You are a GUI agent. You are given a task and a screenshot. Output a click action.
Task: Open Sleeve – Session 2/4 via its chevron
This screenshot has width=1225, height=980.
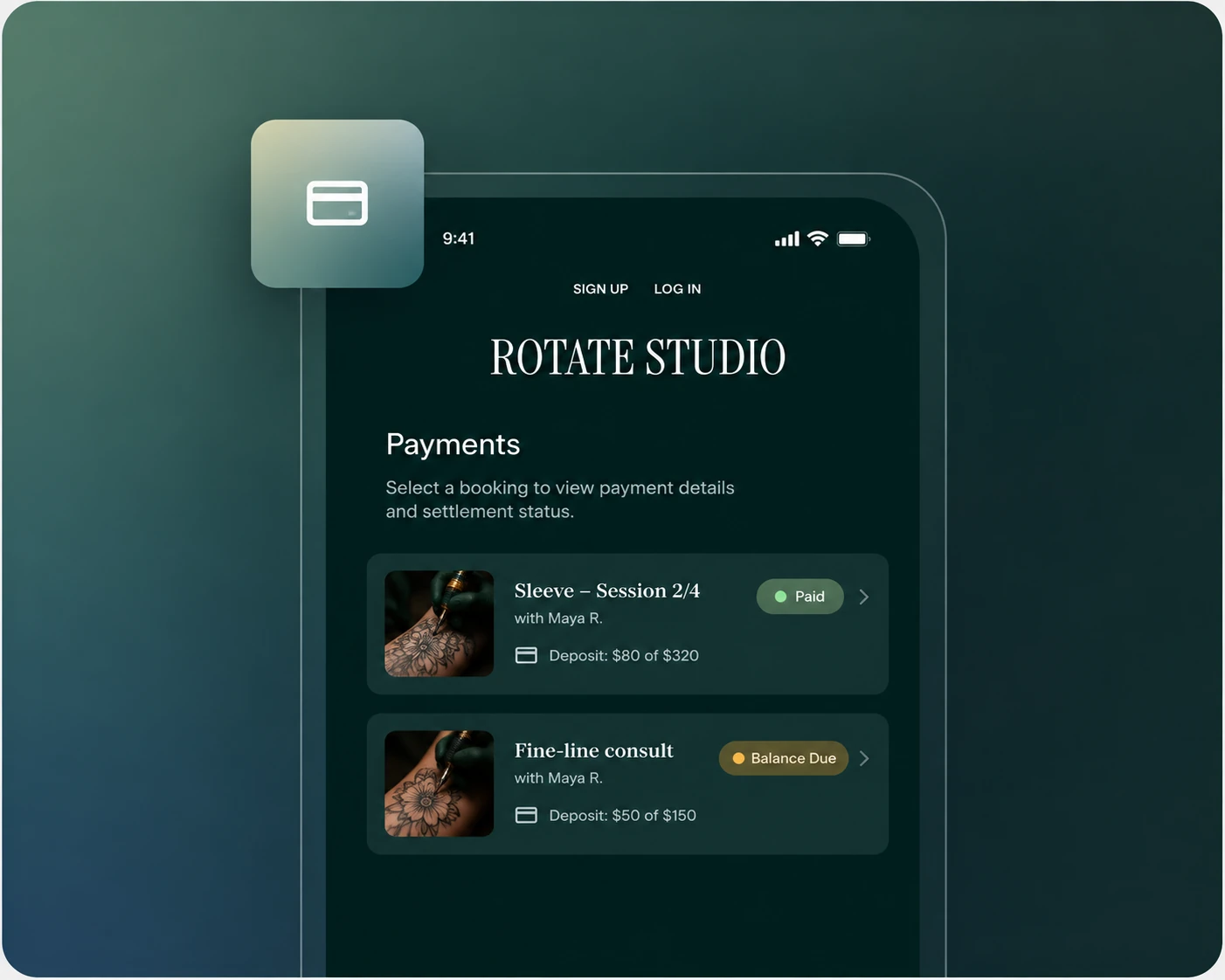tap(864, 597)
